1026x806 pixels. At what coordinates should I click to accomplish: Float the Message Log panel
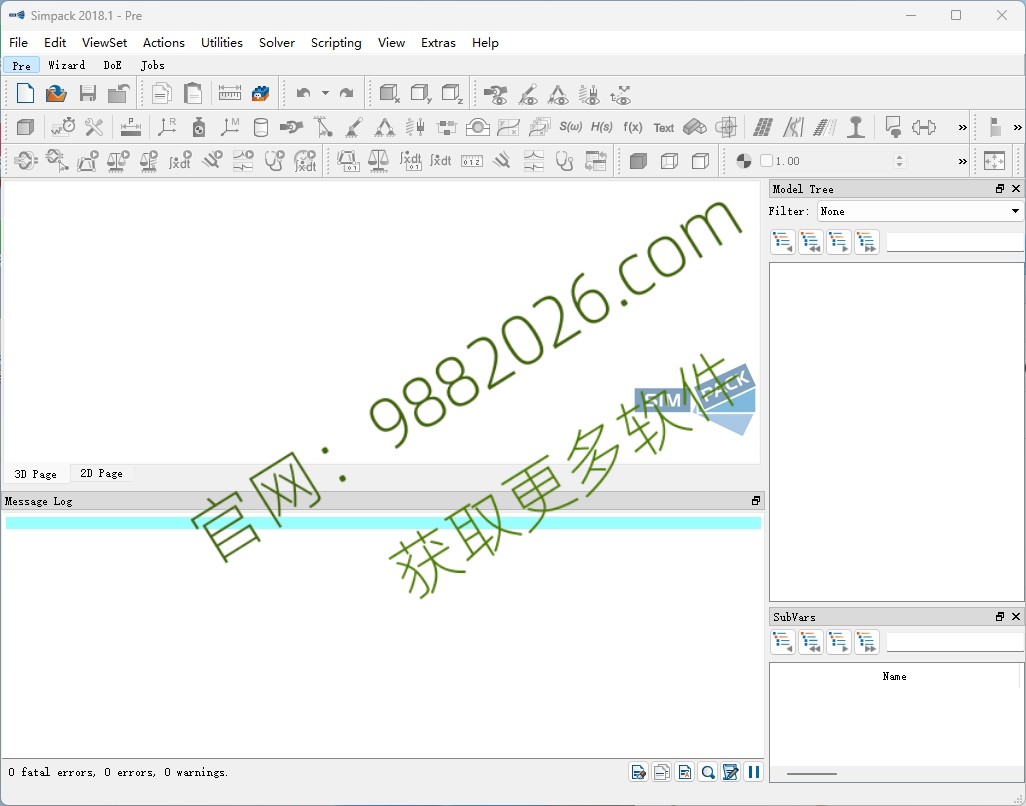pos(756,500)
